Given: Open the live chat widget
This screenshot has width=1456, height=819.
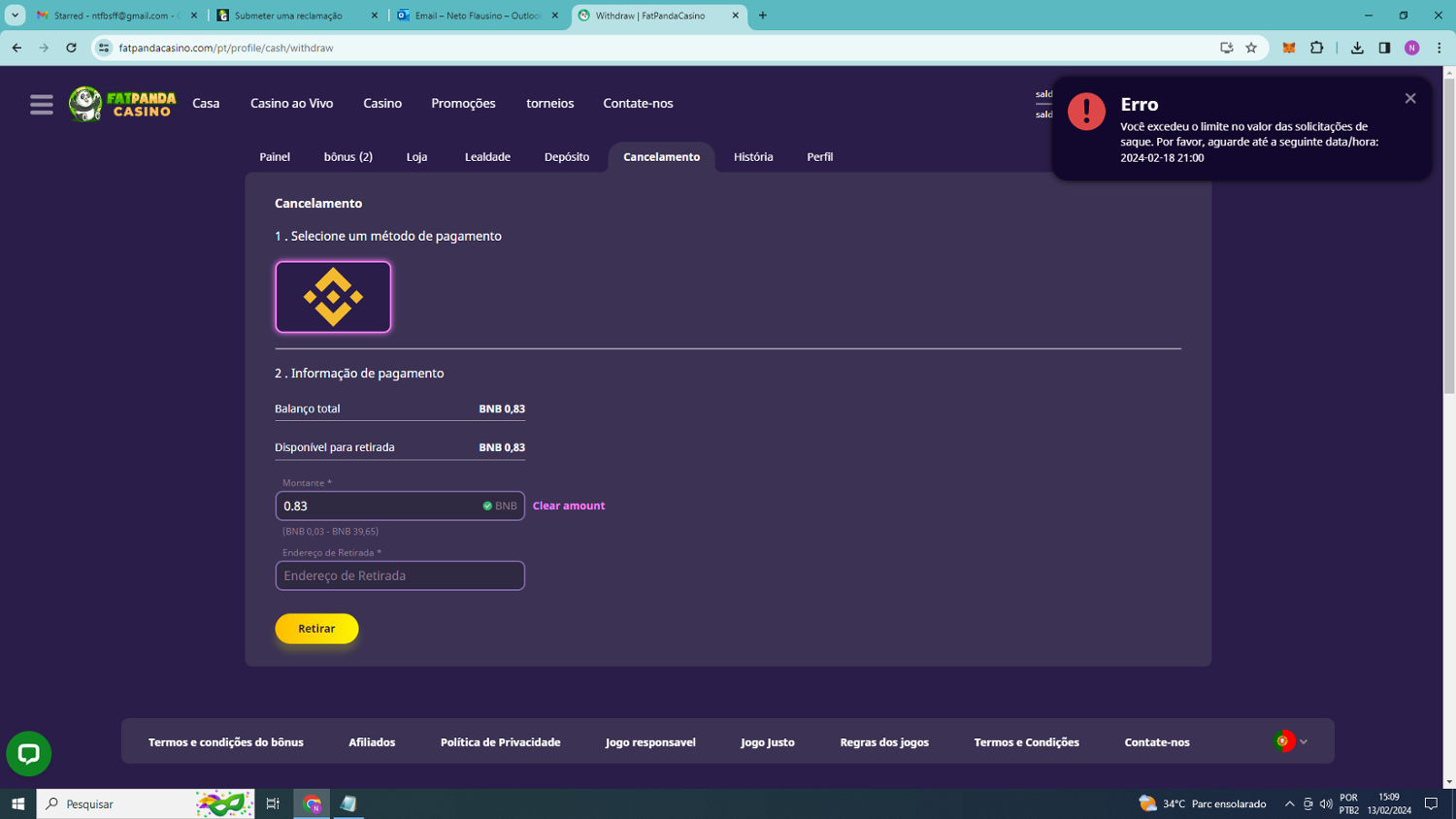Looking at the screenshot, I should 29,753.
